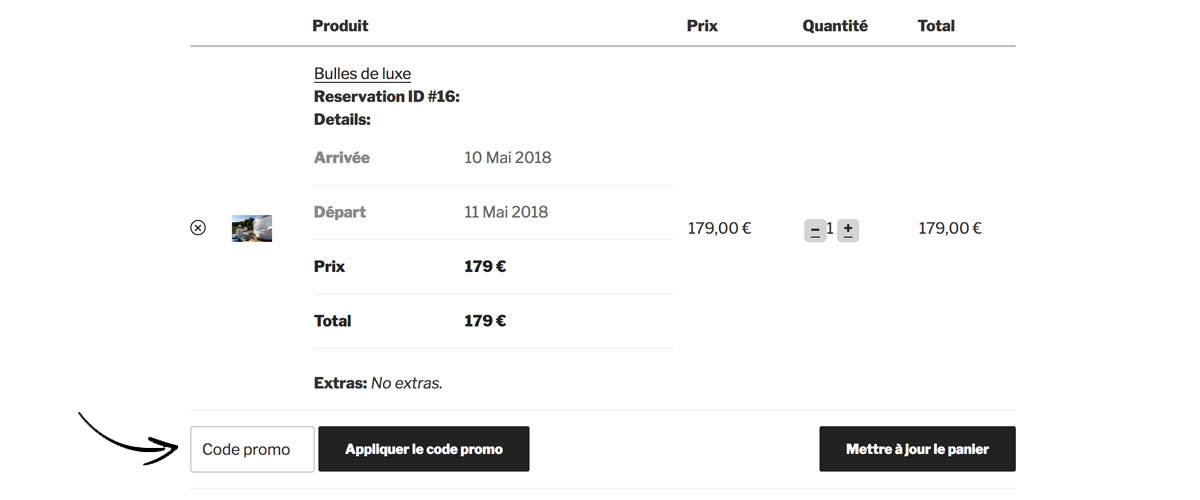
Task: Click the Quantité column header
Action: pyautogui.click(x=835, y=26)
